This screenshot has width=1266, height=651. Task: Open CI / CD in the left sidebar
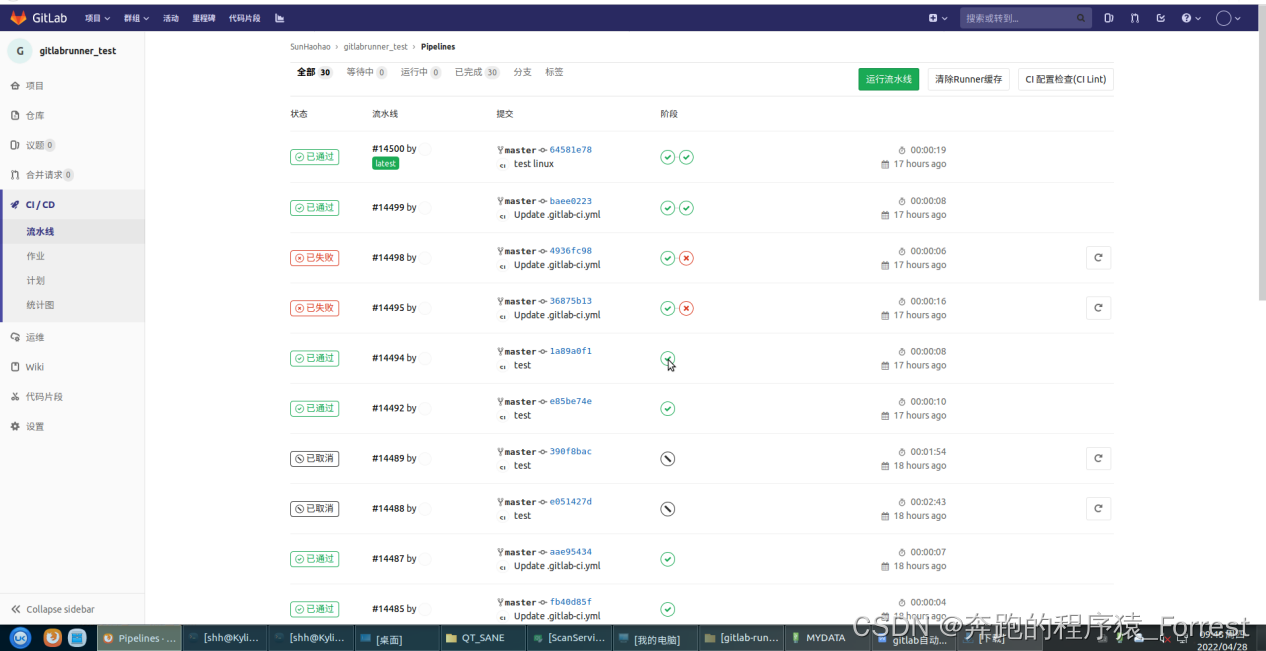coord(40,204)
